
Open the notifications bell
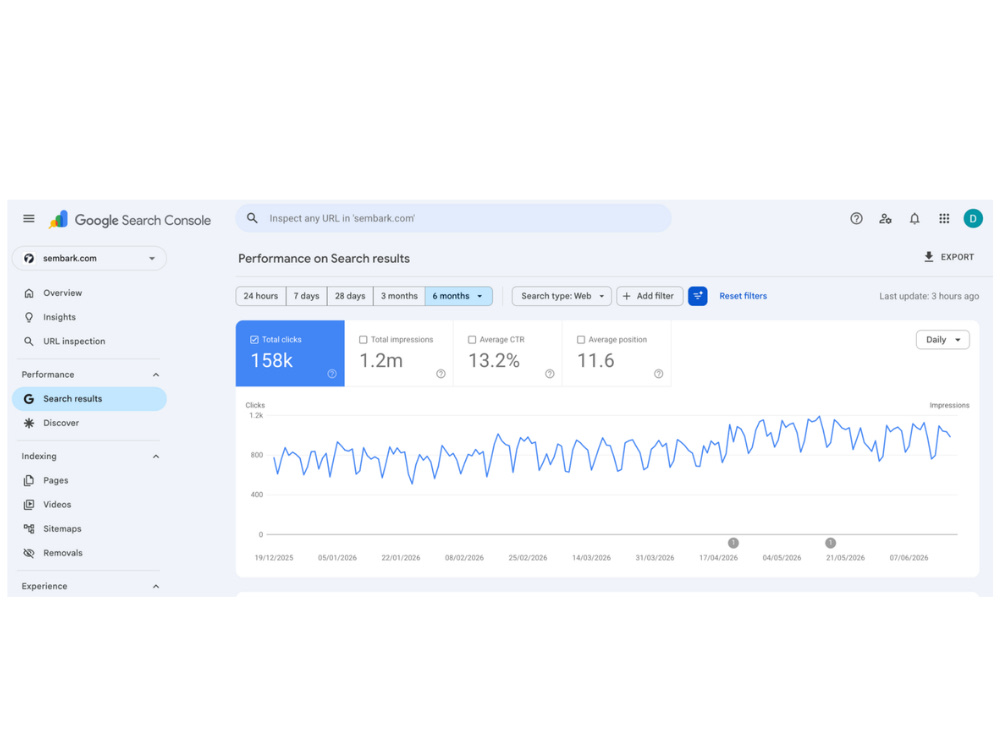(915, 219)
